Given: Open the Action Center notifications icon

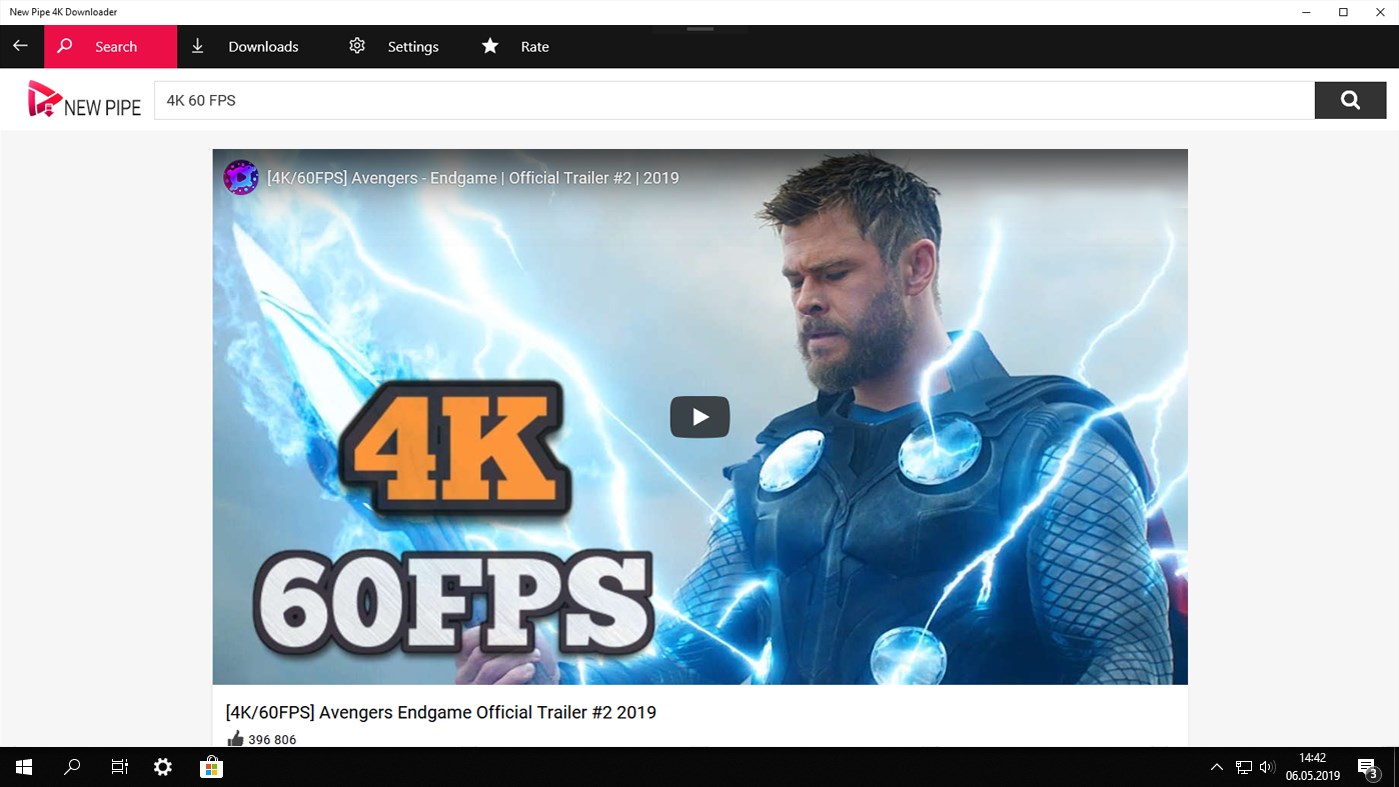Looking at the screenshot, I should (x=1368, y=767).
